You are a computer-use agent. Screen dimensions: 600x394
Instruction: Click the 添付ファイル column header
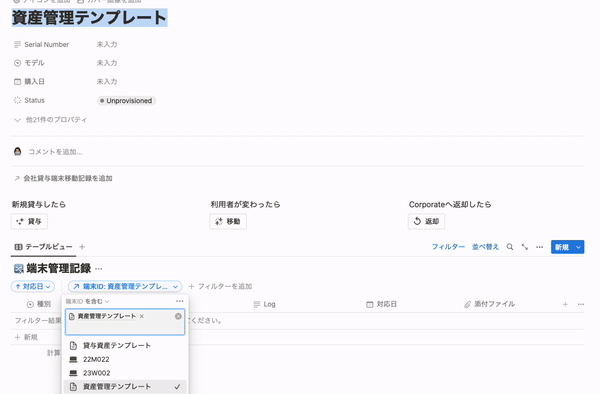point(489,304)
